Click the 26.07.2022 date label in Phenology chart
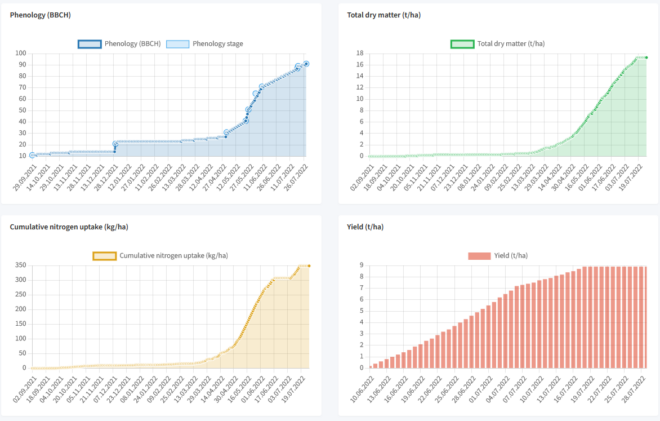This screenshot has width=660, height=421. (295, 178)
